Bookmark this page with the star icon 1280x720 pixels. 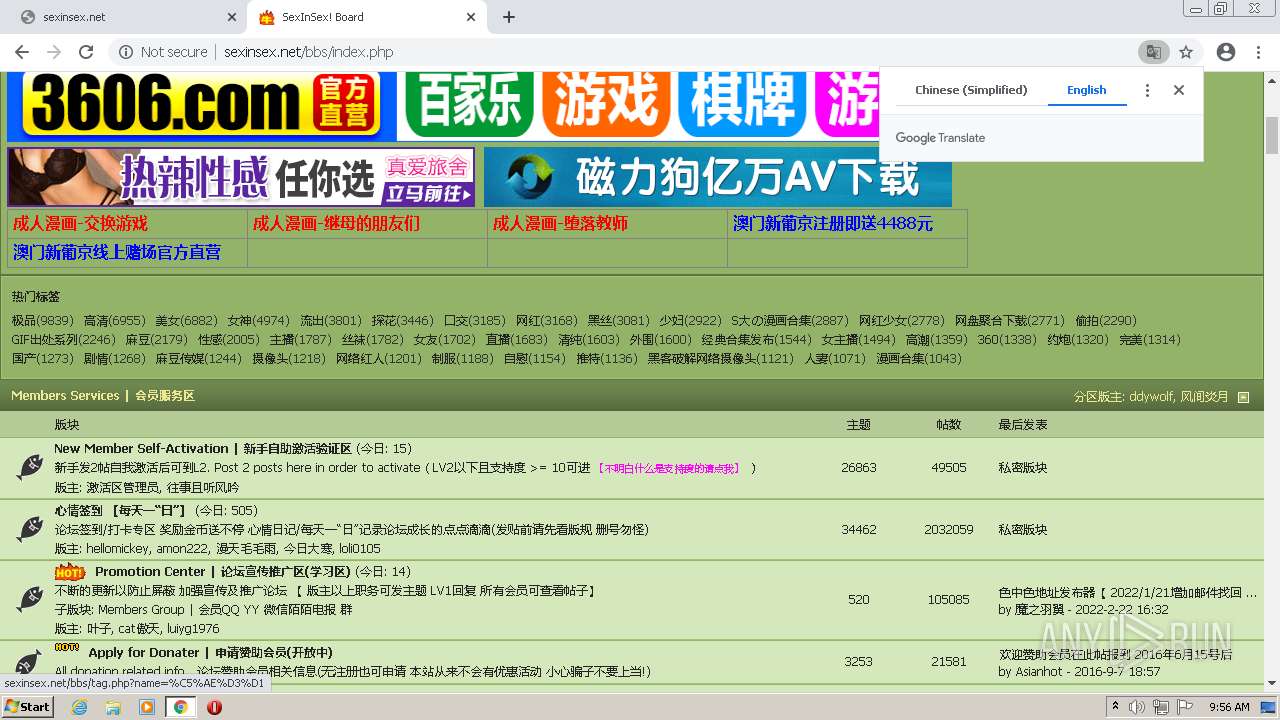tap(1186, 52)
